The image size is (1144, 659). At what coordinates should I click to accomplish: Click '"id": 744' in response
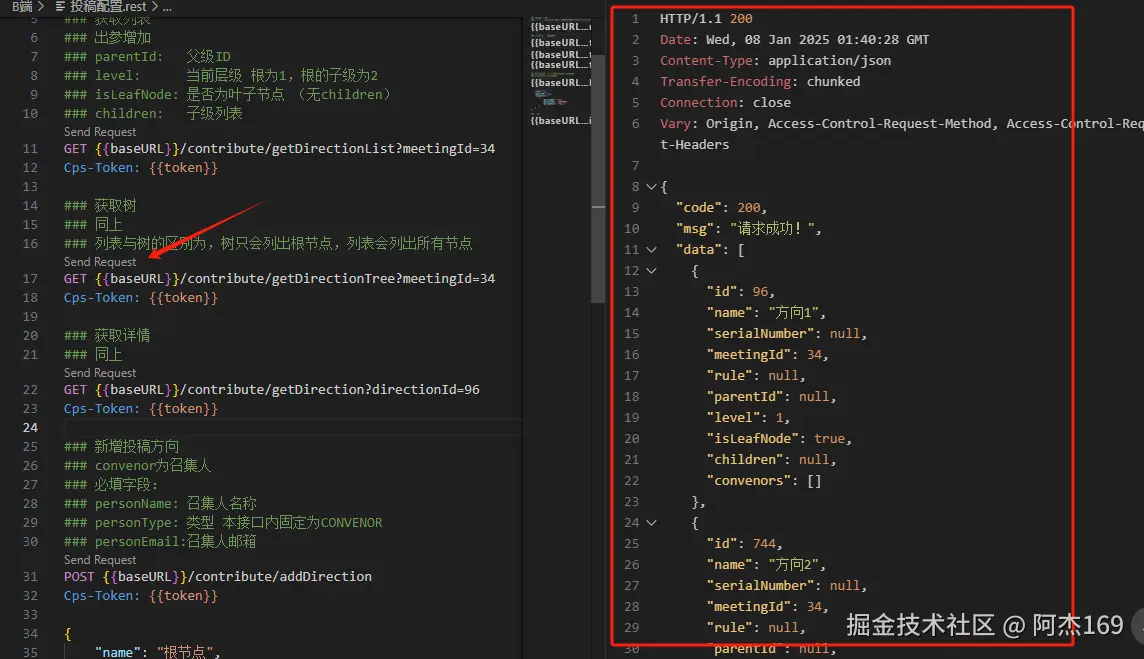click(744, 544)
